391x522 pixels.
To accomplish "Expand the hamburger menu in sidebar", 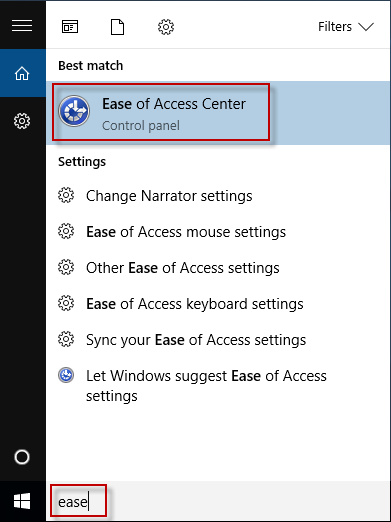I will pos(22,26).
